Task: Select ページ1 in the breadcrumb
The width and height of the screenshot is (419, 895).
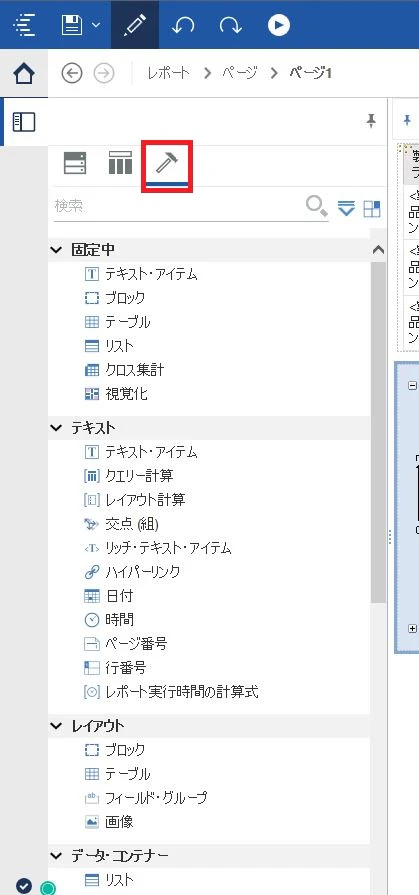Action: [311, 74]
